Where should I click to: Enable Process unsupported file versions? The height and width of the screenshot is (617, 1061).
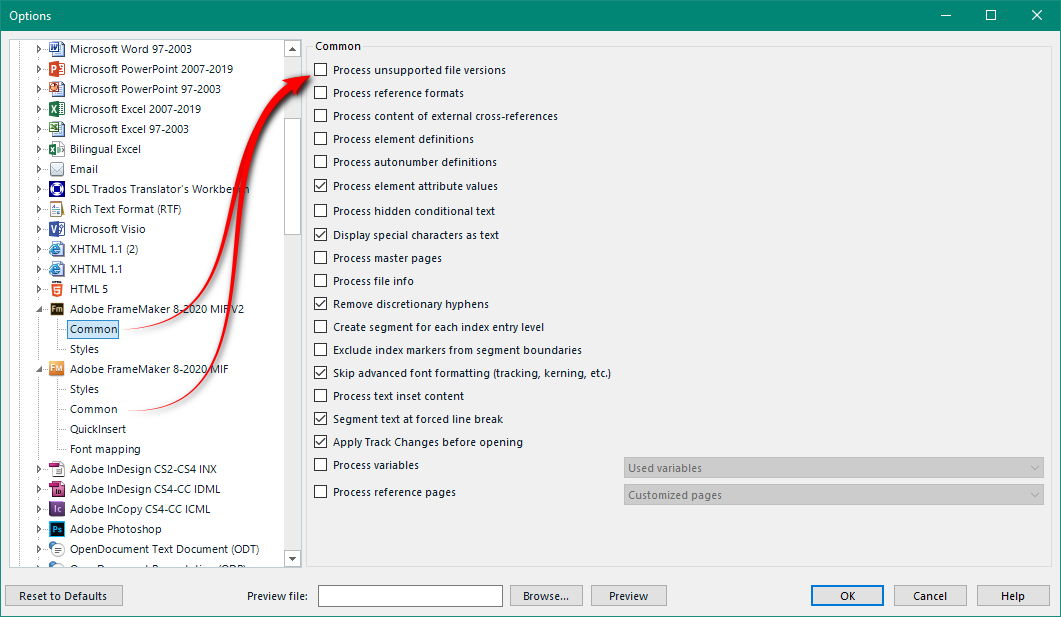321,70
